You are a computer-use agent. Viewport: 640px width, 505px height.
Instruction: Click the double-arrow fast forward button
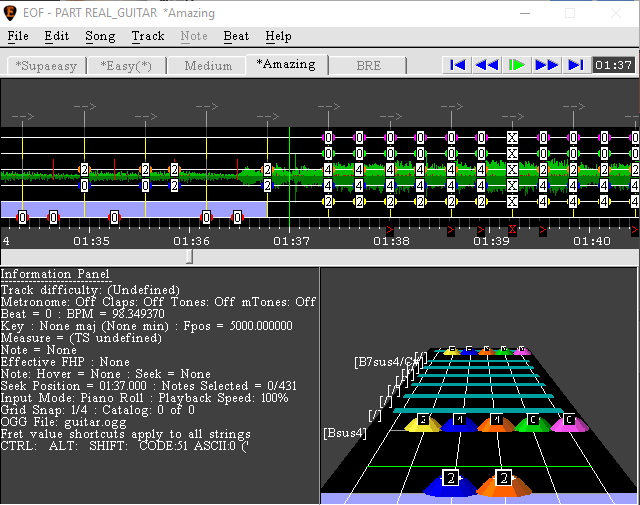[x=546, y=65]
